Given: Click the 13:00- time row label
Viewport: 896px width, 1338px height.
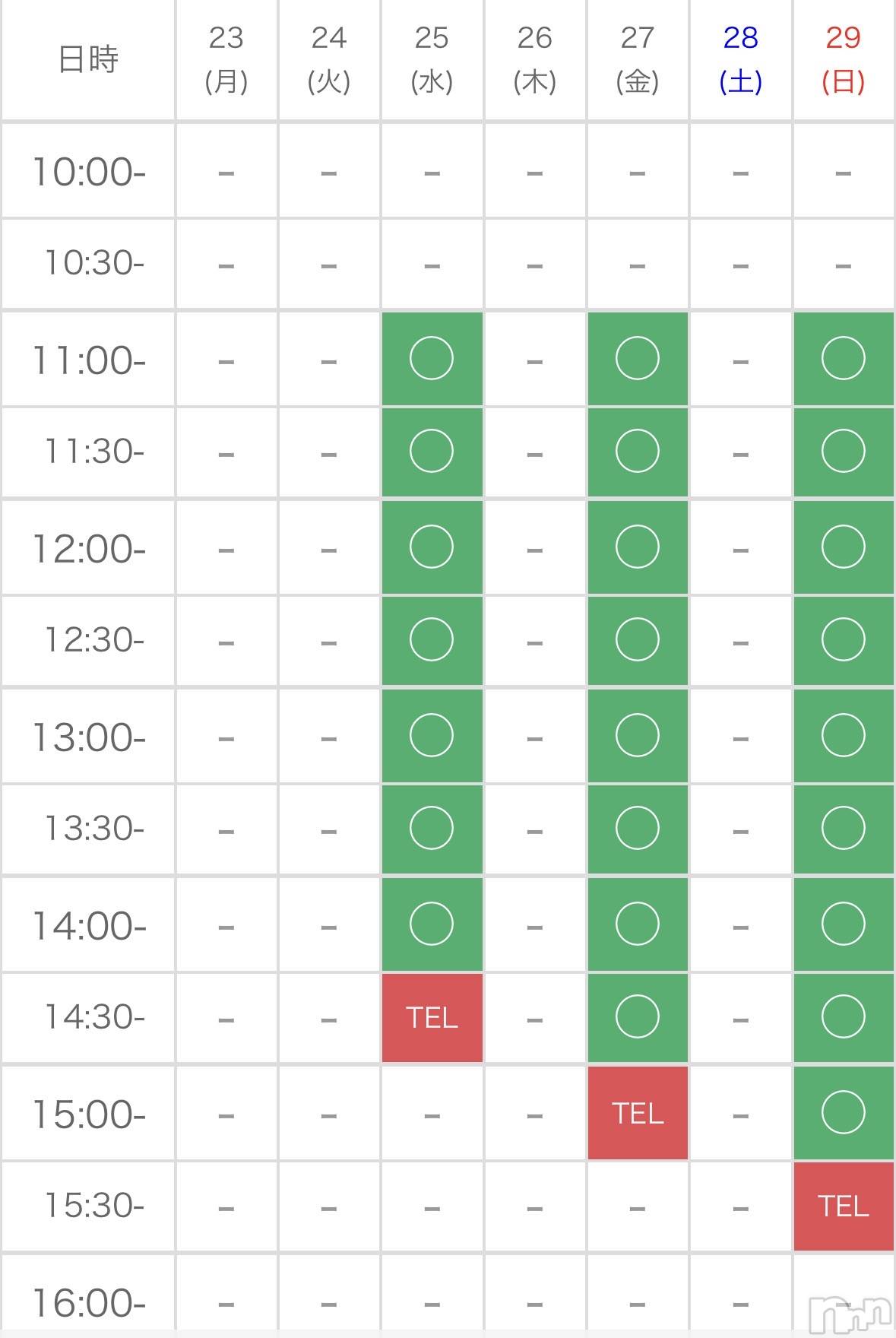Looking at the screenshot, I should click(x=88, y=737).
